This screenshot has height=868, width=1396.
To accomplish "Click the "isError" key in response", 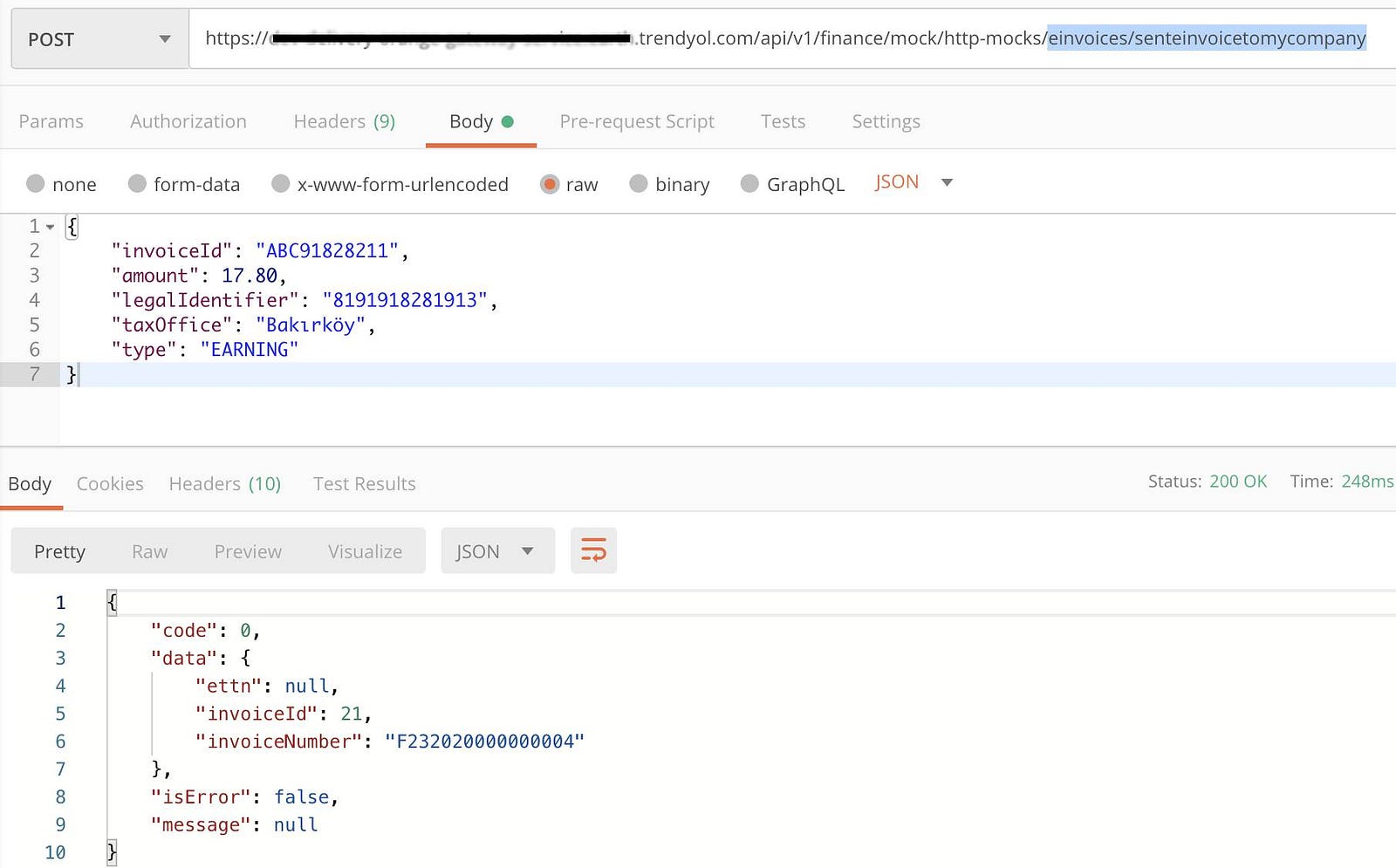I will pos(202,797).
